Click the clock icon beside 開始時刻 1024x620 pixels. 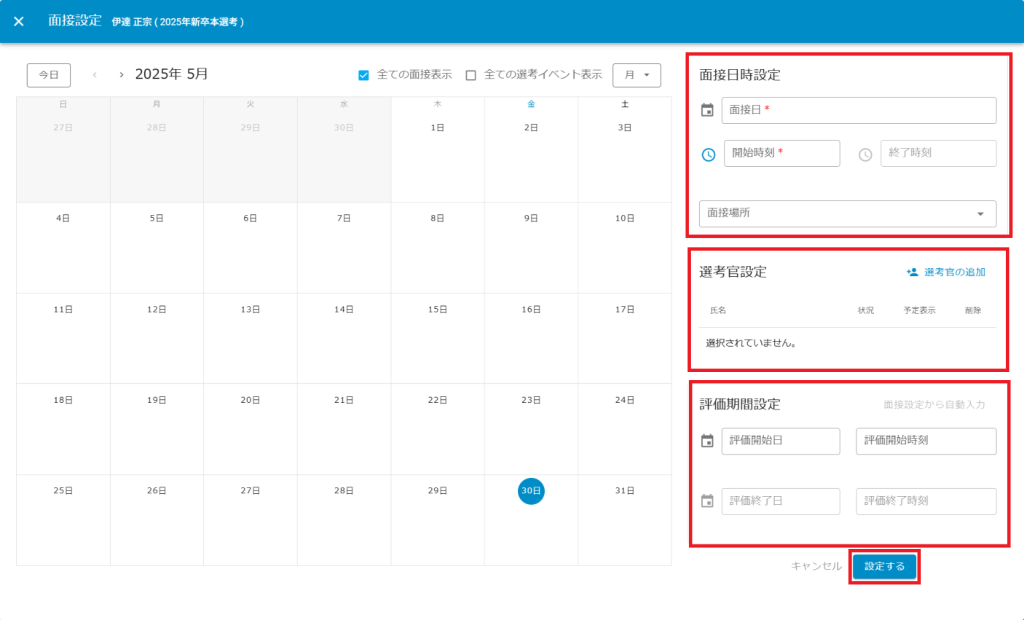708,154
